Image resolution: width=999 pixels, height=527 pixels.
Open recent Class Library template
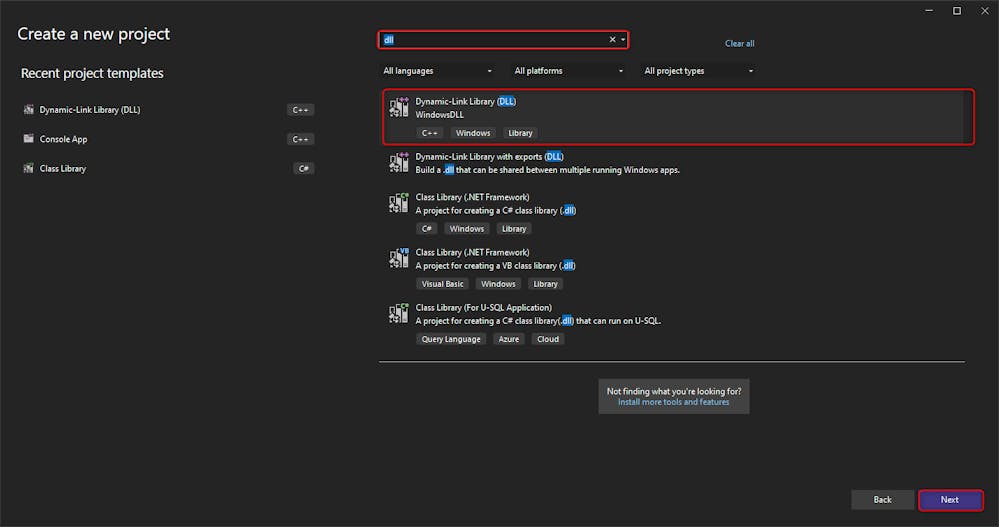point(169,168)
